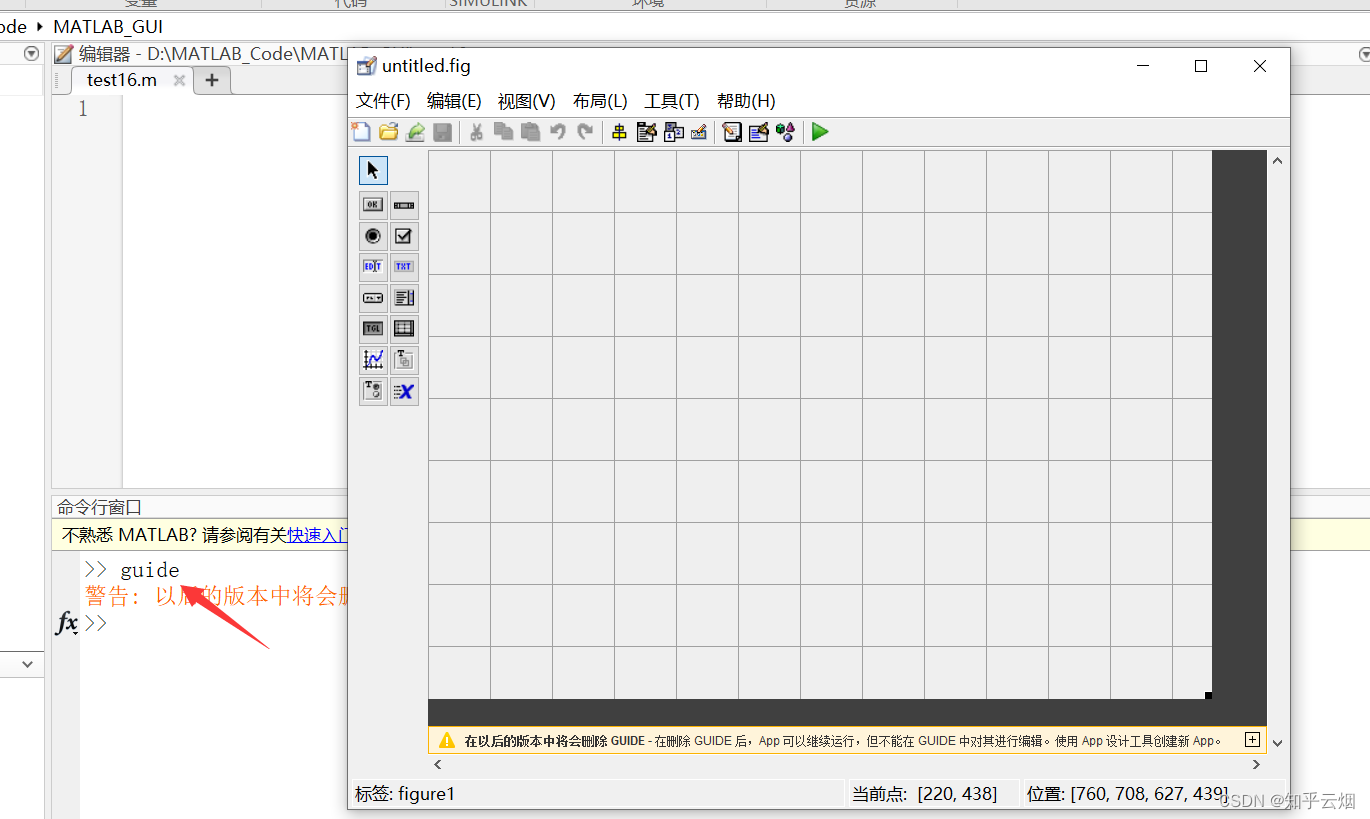The width and height of the screenshot is (1370, 819).
Task: Click the right arrow of the horizontal scrollbar
Action: [x=1257, y=763]
